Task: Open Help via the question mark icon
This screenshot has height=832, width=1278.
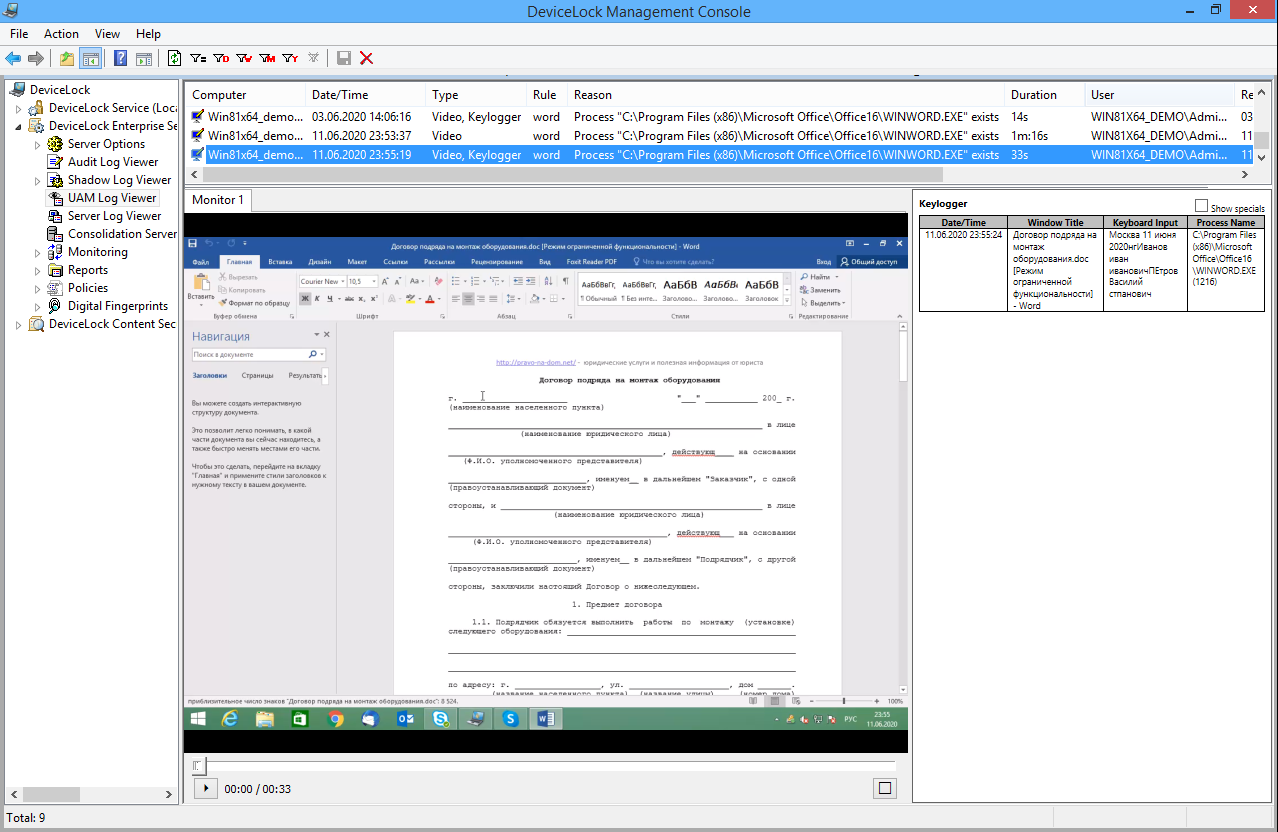Action: click(121, 58)
